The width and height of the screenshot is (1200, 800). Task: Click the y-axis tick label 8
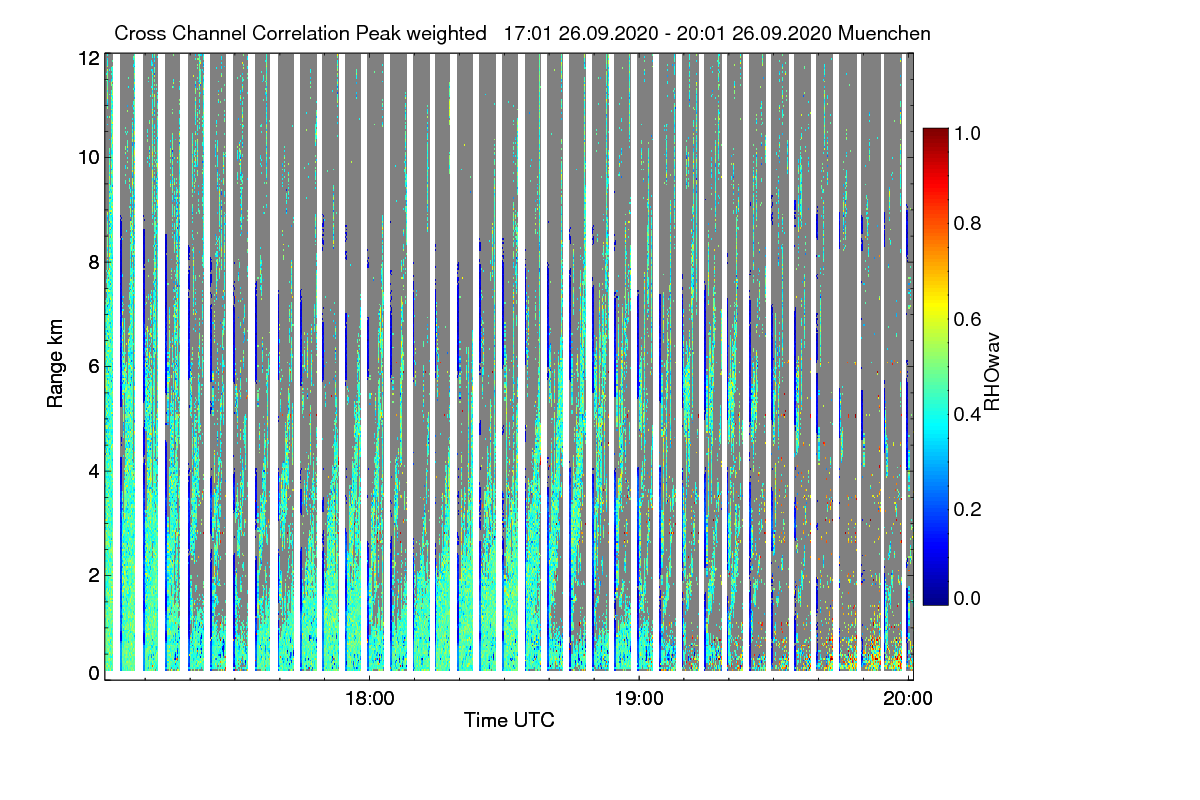pyautogui.click(x=93, y=262)
